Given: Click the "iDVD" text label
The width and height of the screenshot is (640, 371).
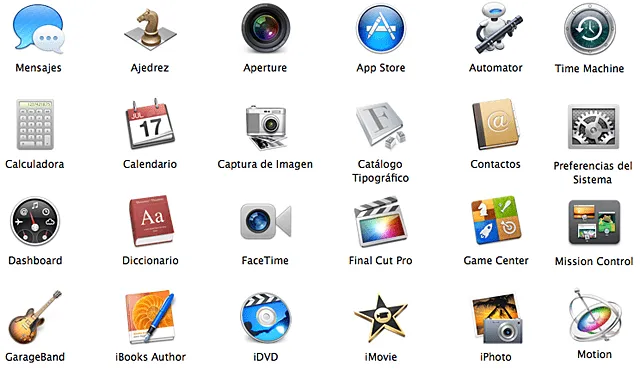Looking at the screenshot, I should [x=266, y=357].
